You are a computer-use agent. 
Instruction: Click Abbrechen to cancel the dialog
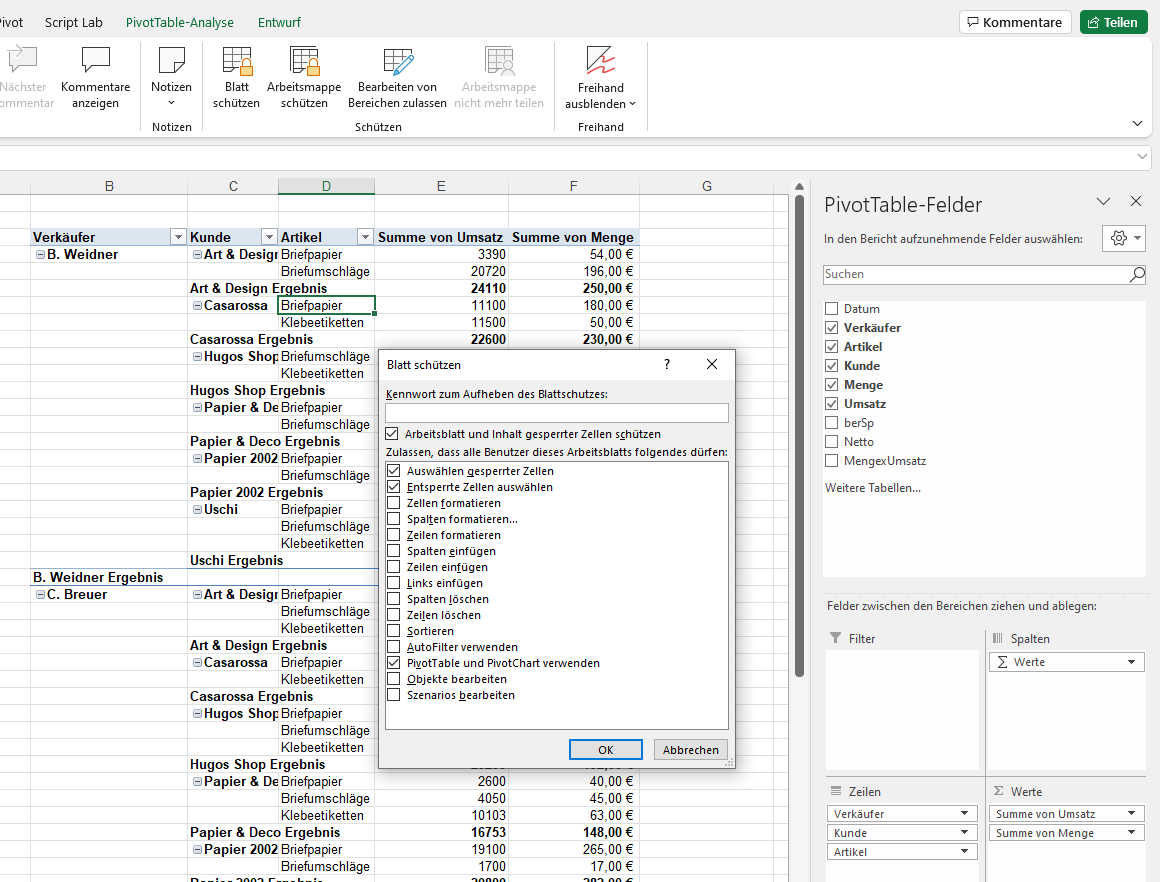(690, 750)
